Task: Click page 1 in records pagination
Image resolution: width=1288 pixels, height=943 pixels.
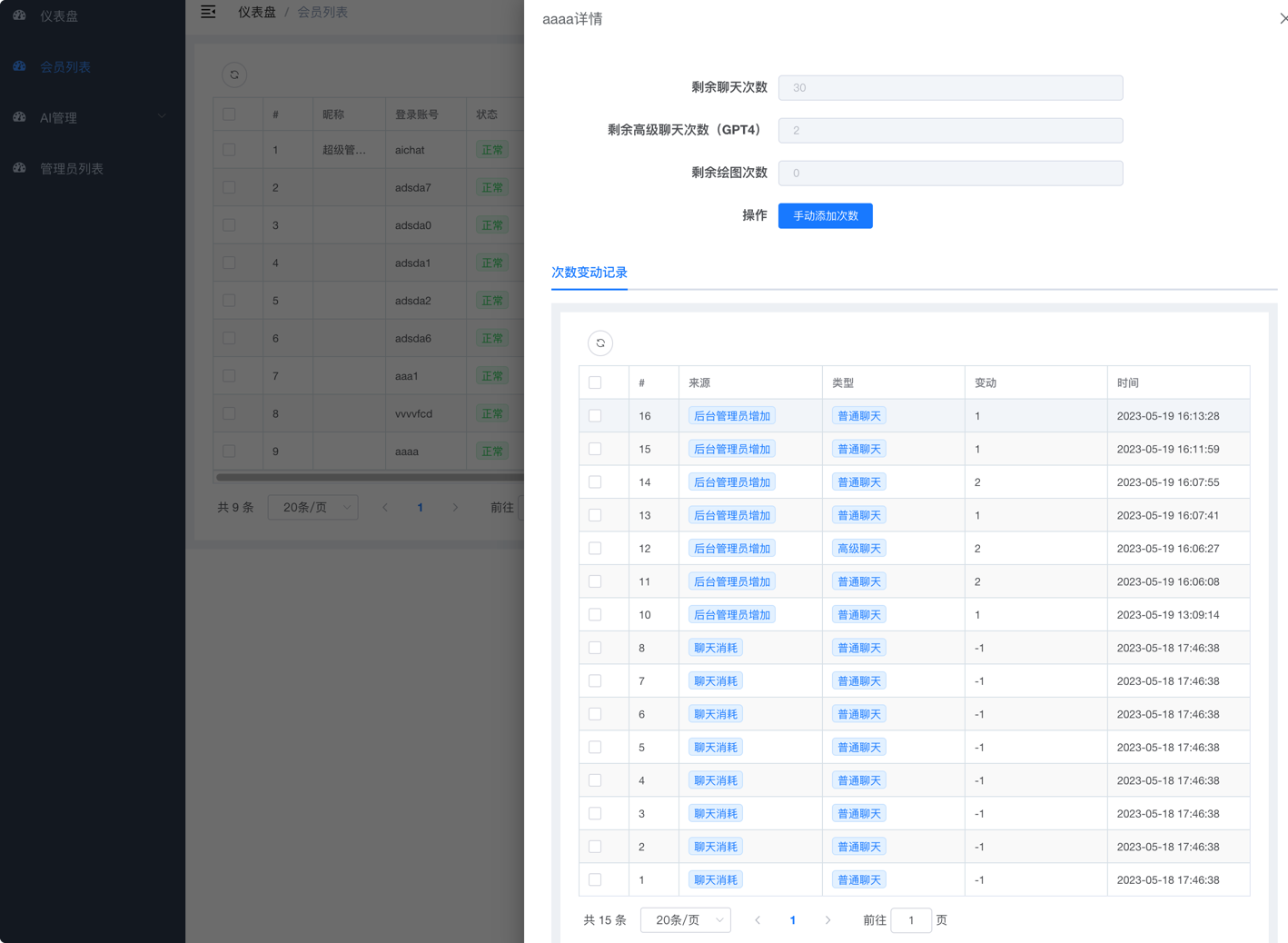Action: point(793,920)
